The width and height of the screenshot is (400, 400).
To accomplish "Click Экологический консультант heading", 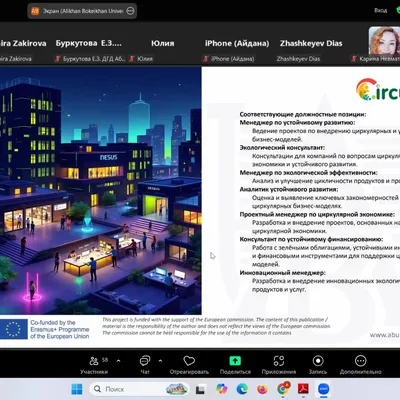I will 282,148.
